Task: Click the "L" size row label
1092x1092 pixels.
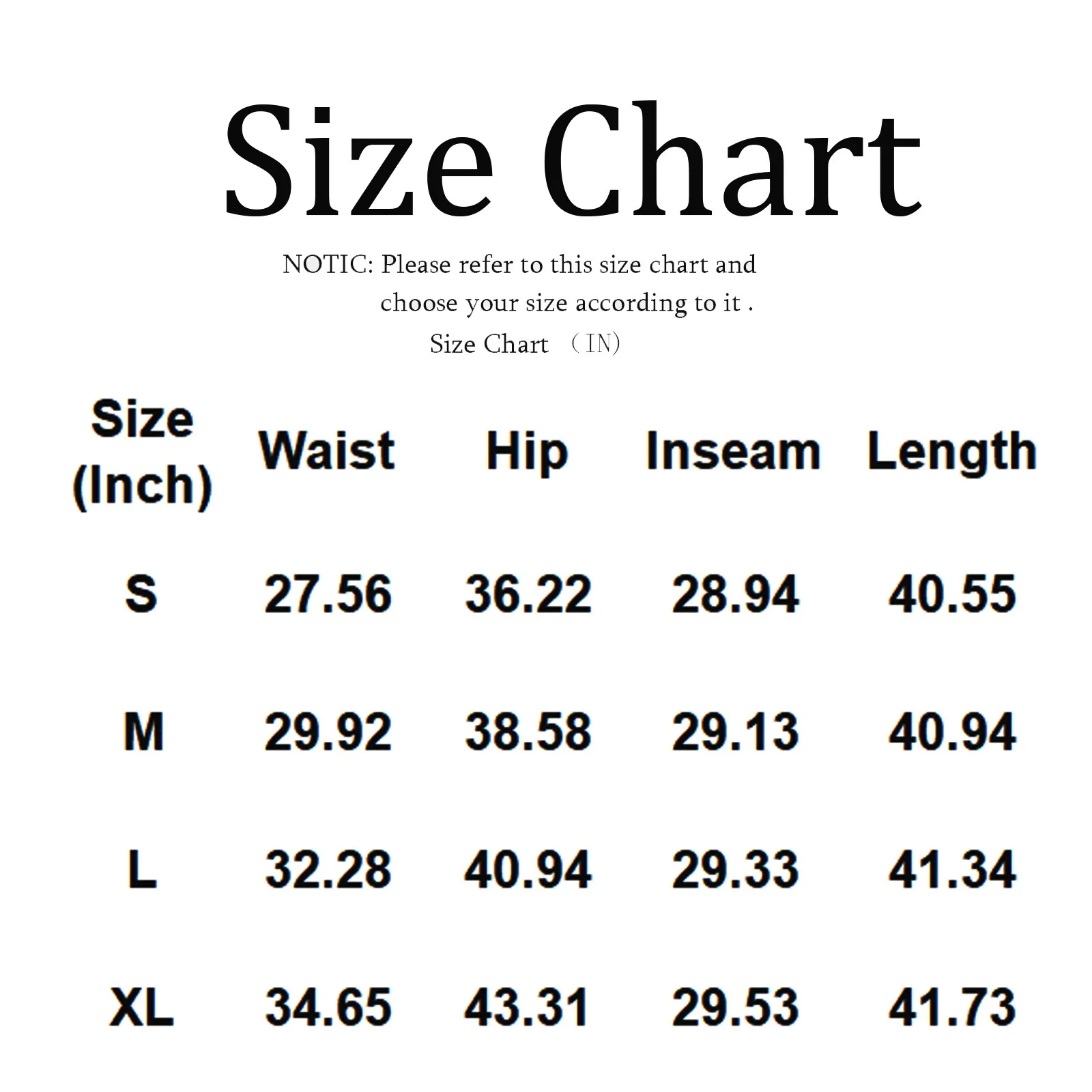Action: pos(142,870)
